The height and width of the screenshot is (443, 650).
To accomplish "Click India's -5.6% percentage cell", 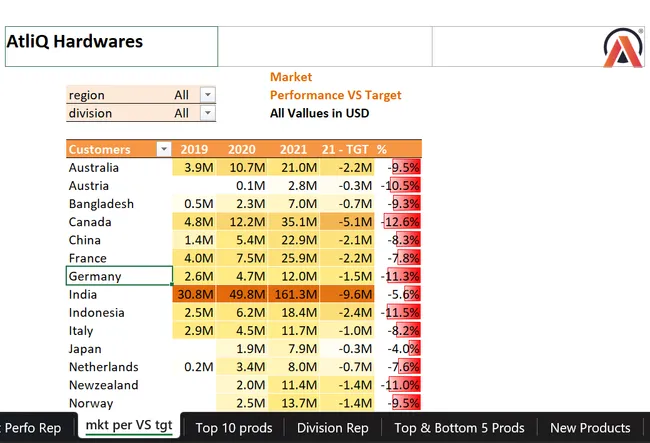I will click(x=398, y=294).
